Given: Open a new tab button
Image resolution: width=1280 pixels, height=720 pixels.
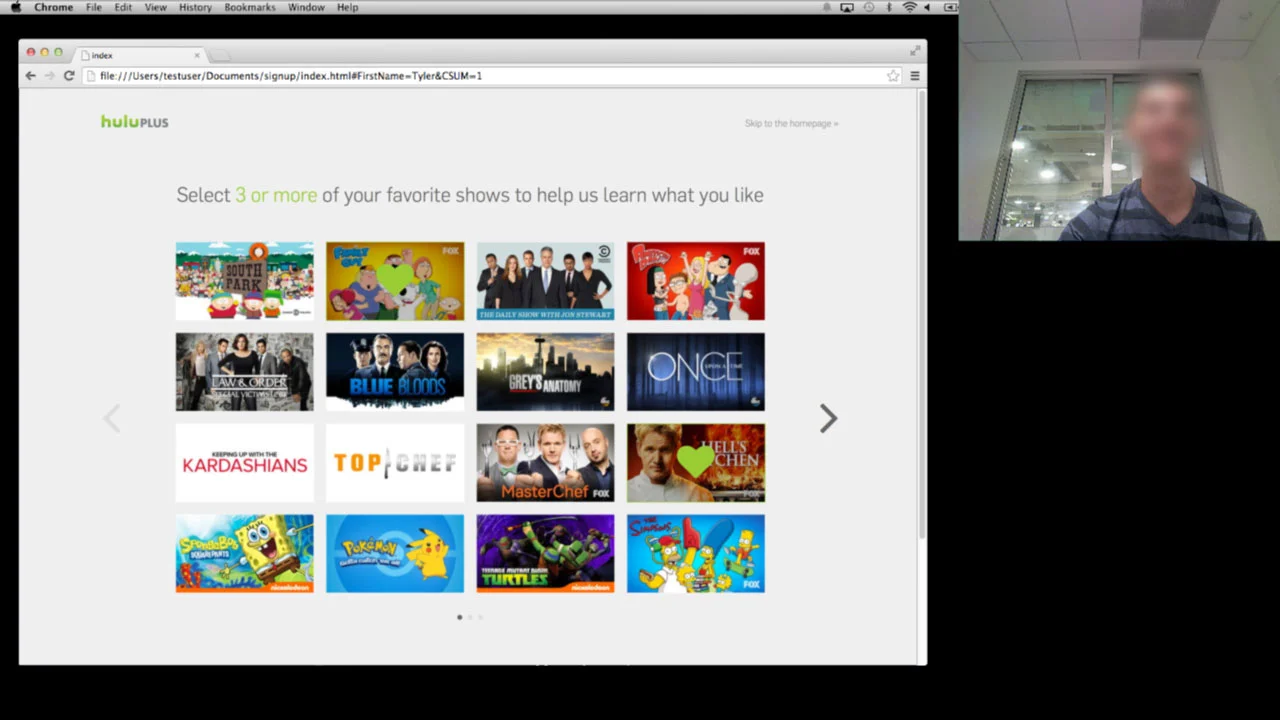Looking at the screenshot, I should [x=221, y=55].
